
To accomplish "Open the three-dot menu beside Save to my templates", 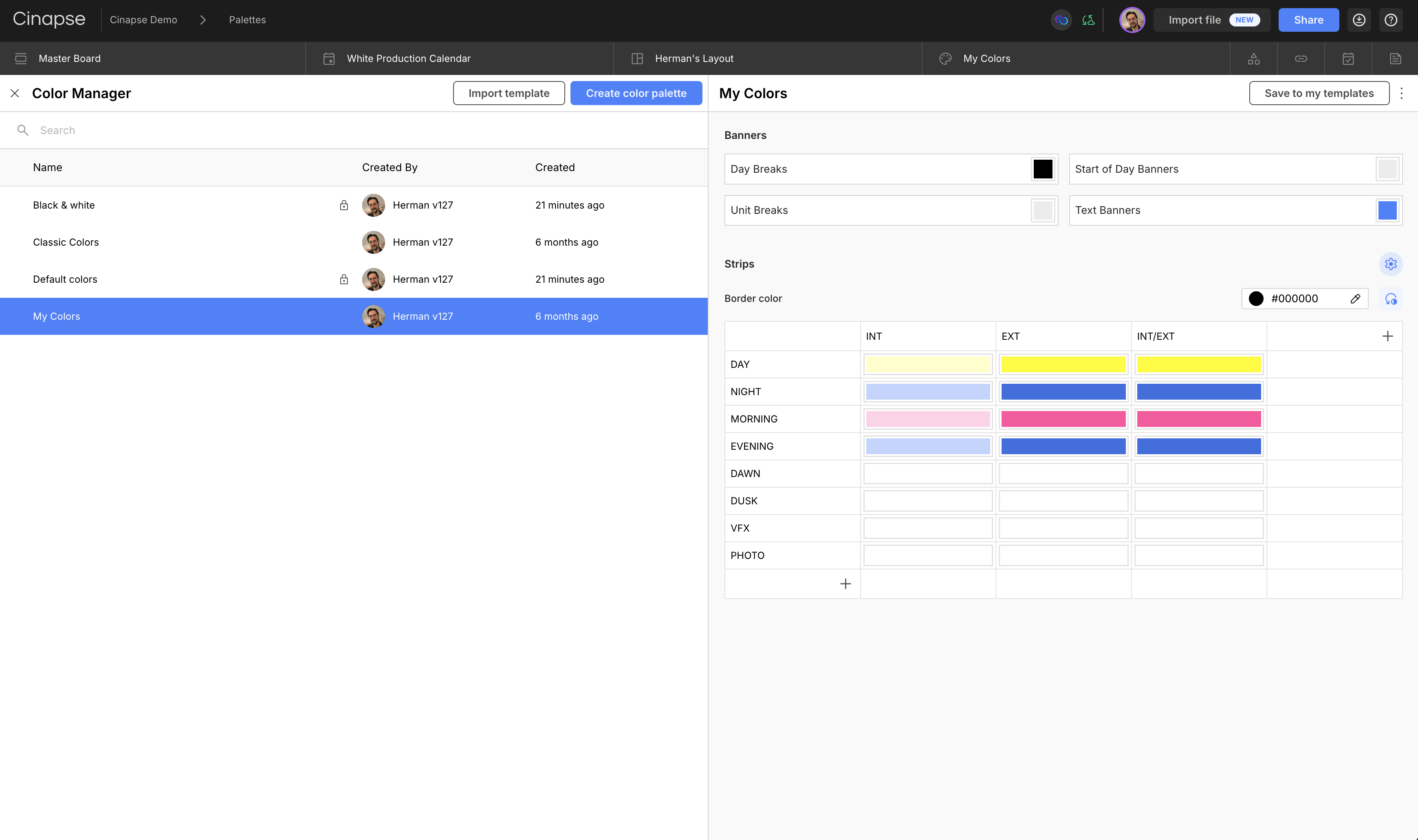I will [x=1401, y=93].
